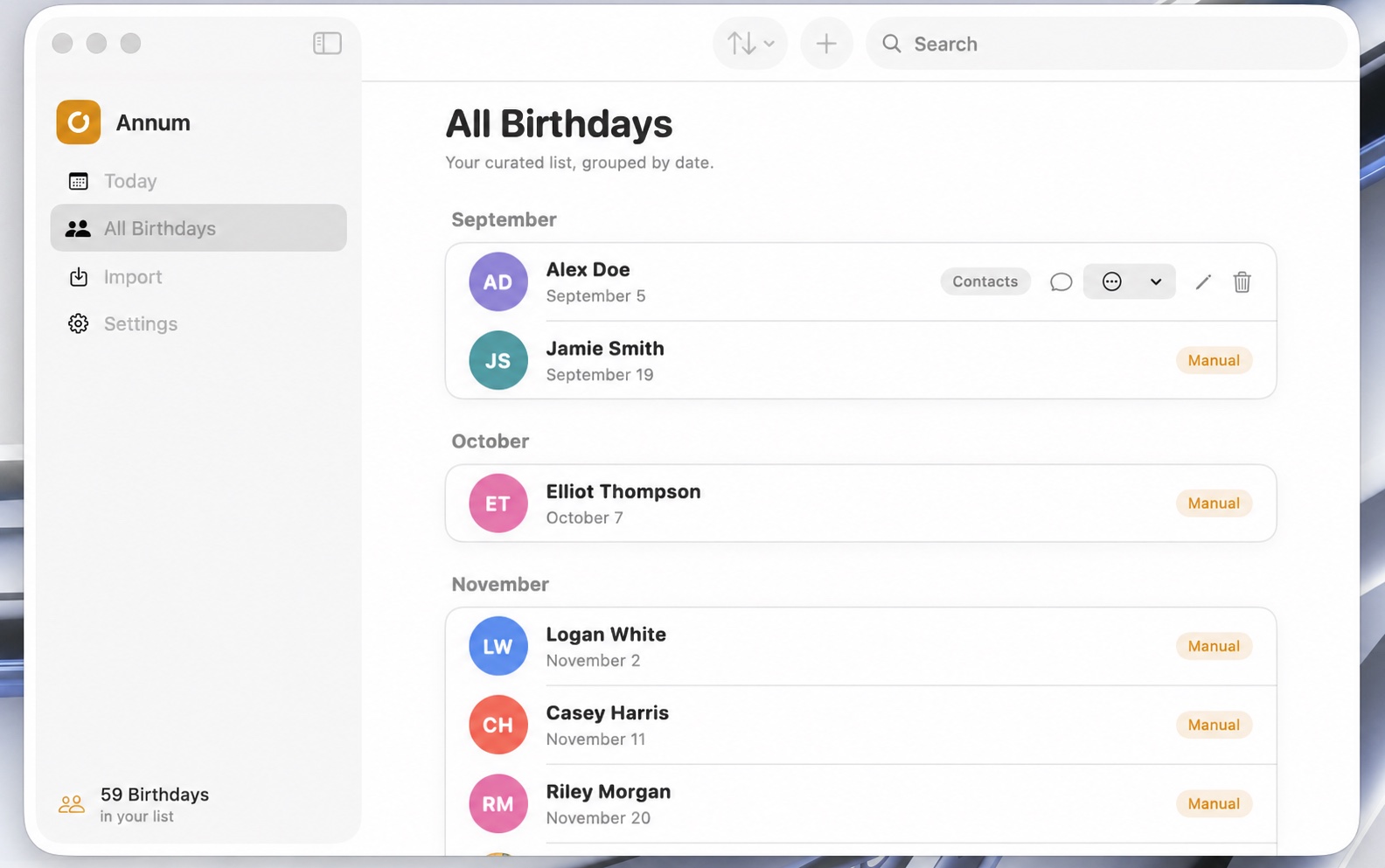
Task: Click the All Birthdays people icon
Action: coord(78,228)
